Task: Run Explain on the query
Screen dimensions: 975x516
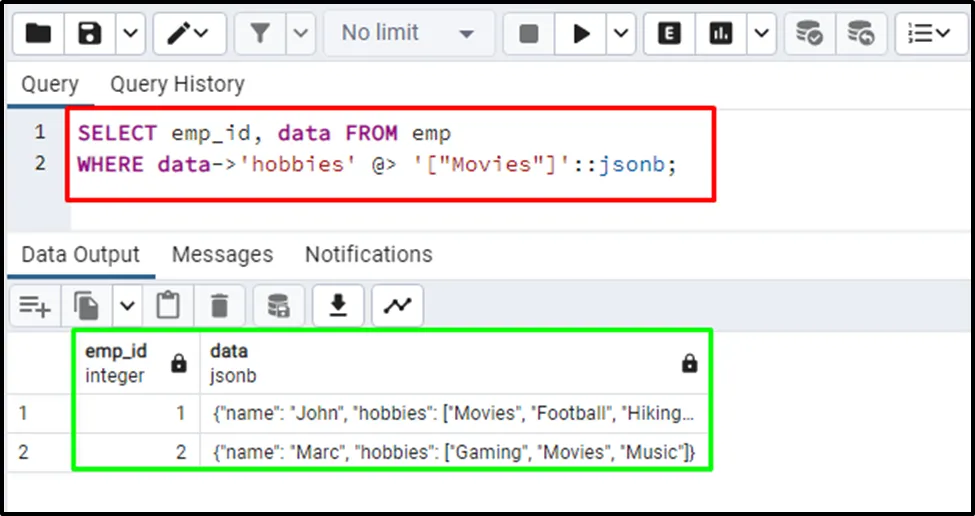Action: (x=669, y=34)
